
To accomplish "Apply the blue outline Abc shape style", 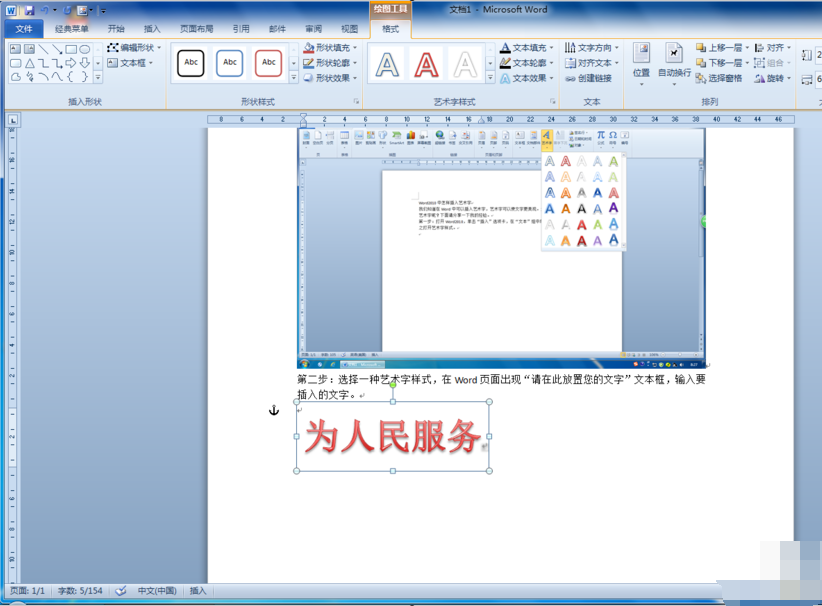I will 230,63.
